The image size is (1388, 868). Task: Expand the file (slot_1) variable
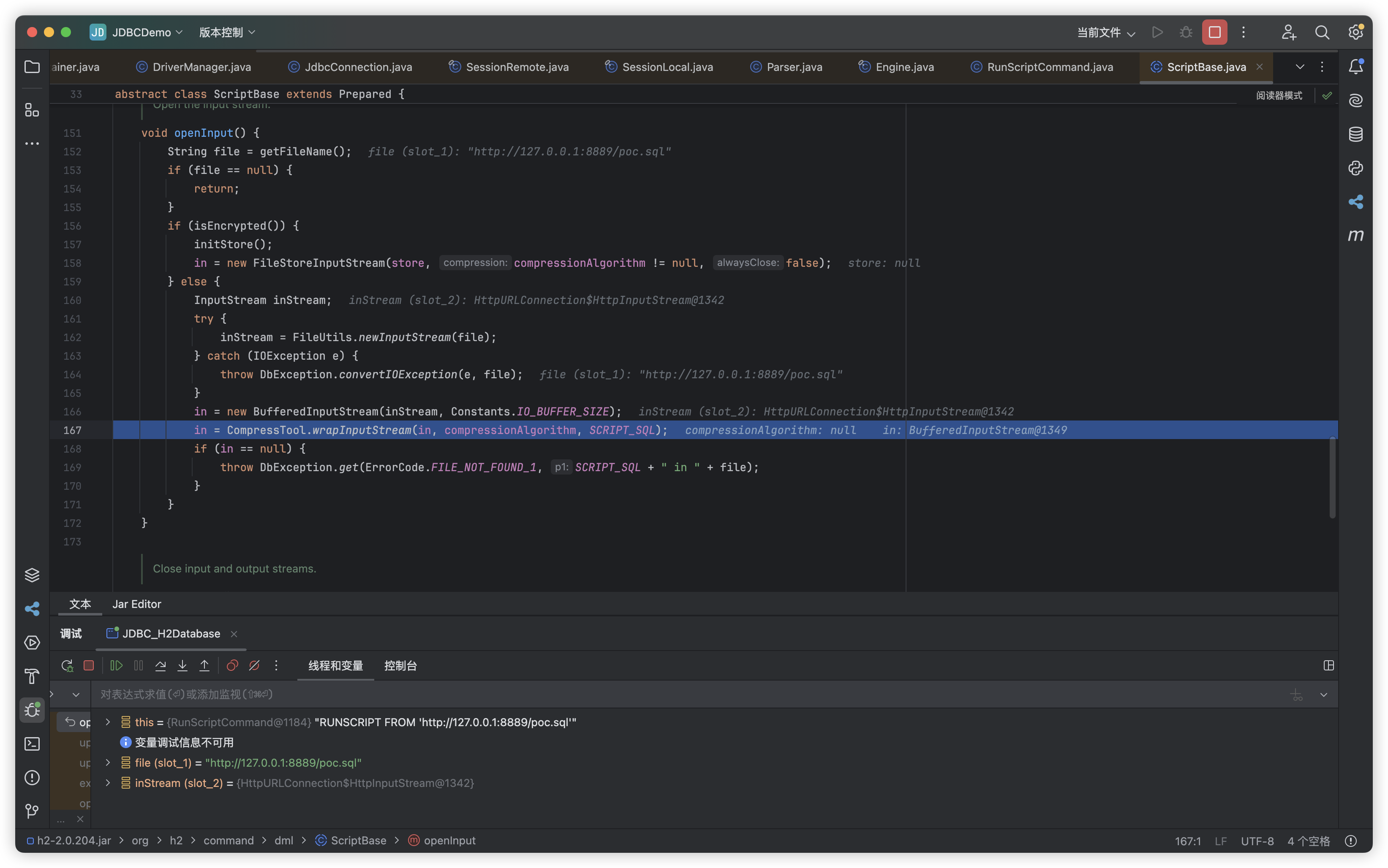107,762
